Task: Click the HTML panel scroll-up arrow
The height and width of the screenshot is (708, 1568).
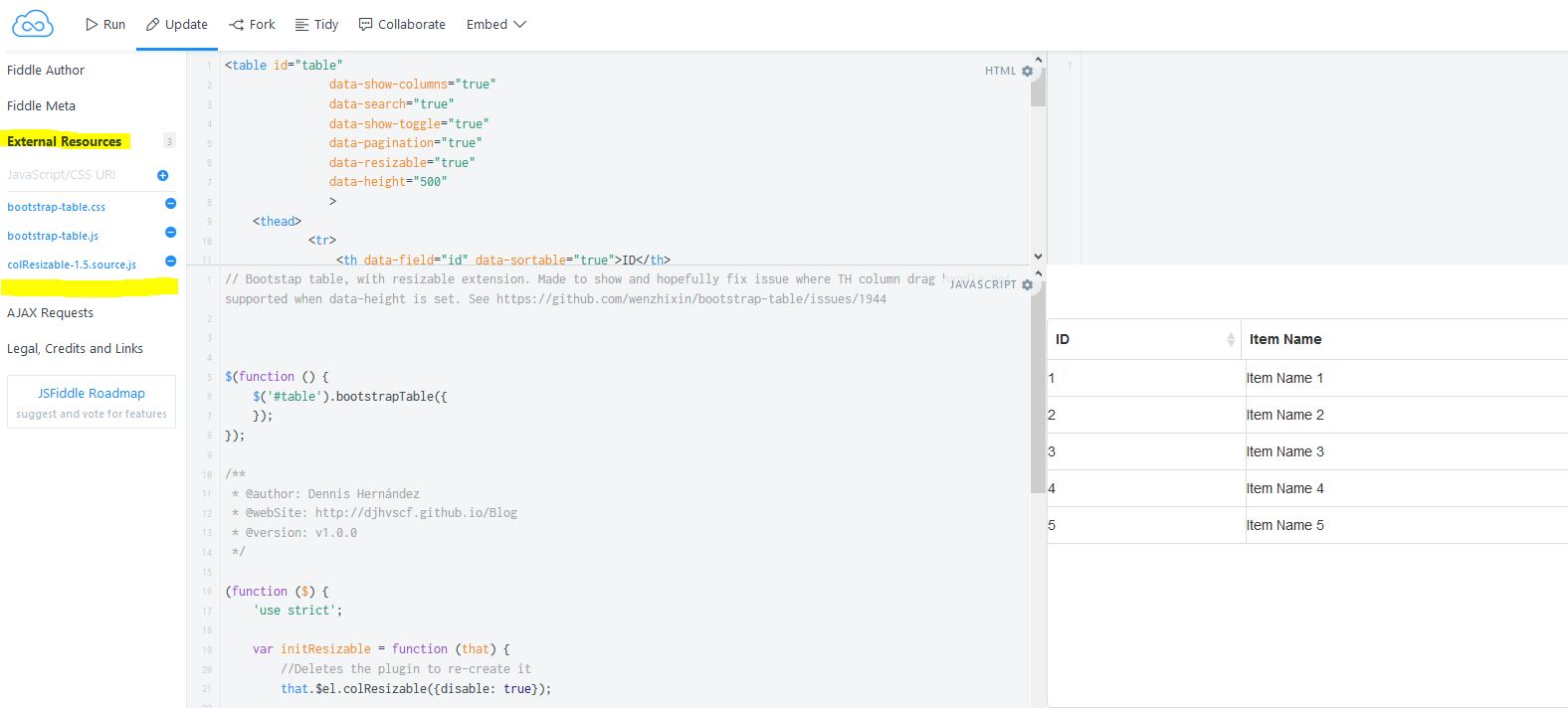Action: pyautogui.click(x=1039, y=61)
